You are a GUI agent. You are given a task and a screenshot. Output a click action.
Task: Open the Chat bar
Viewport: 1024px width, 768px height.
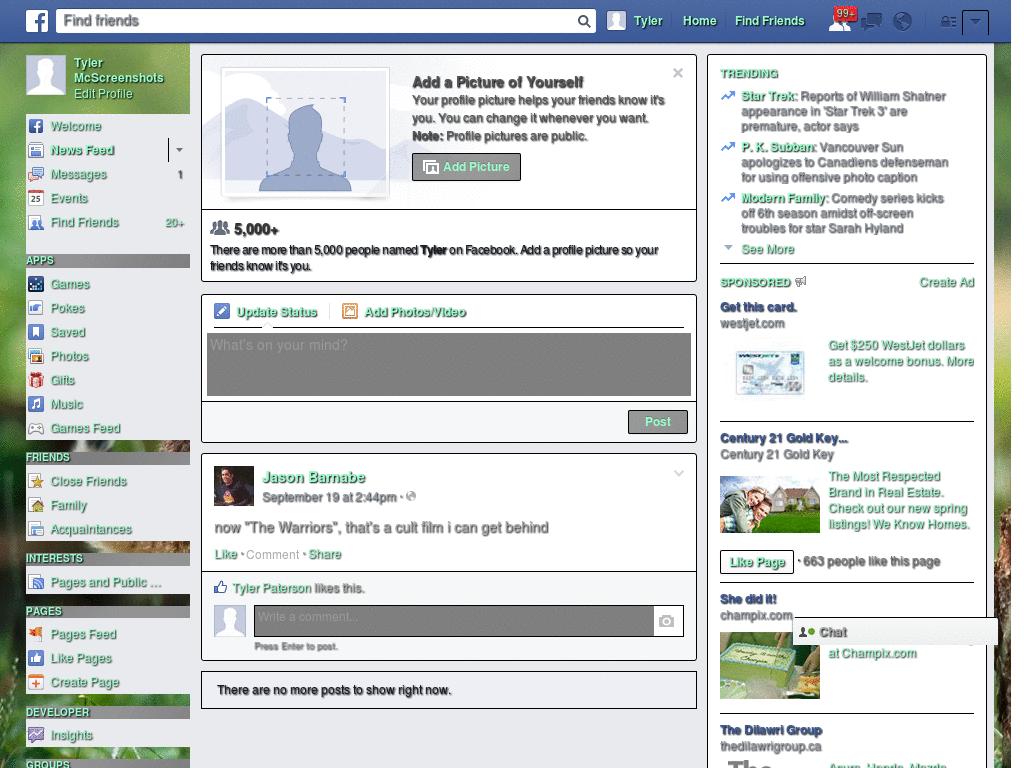895,632
